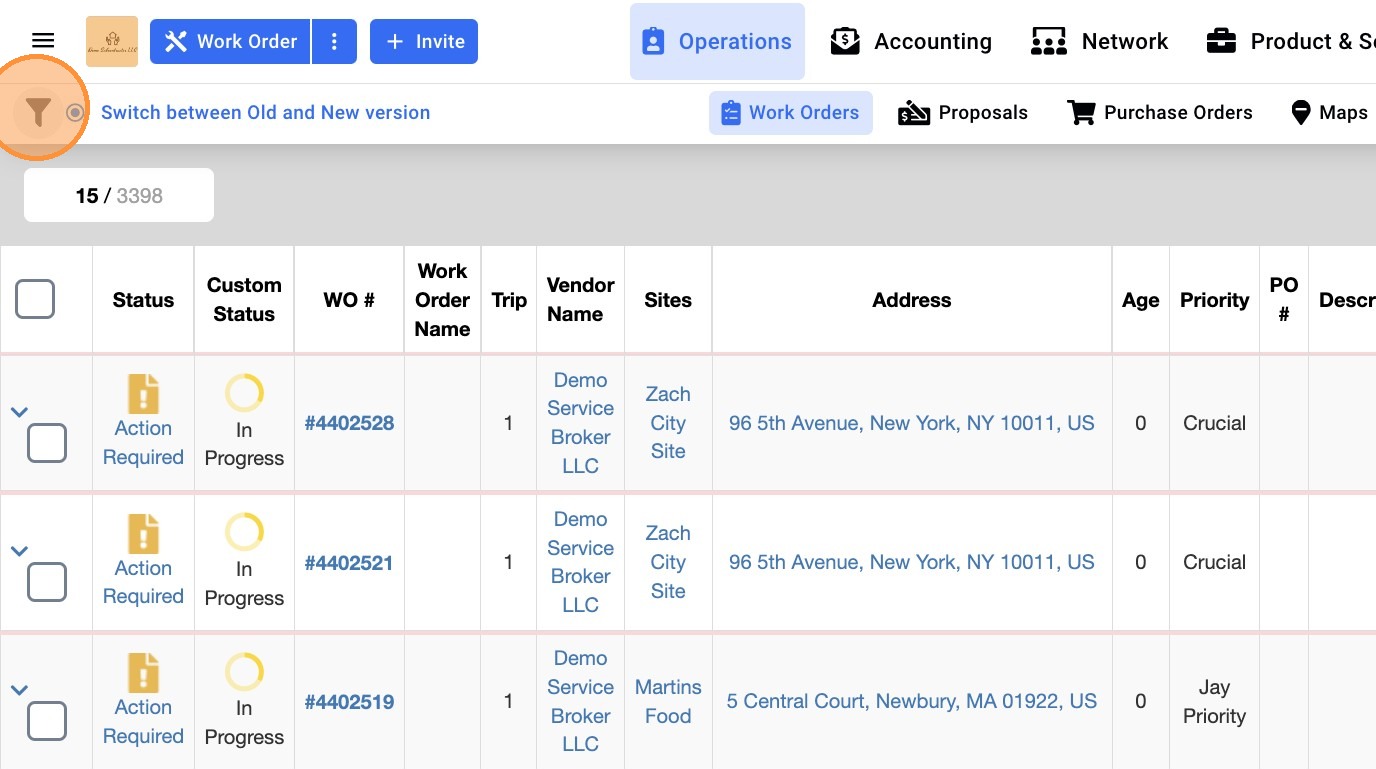1376x769 pixels.
Task: Click the company logo thumbnail
Action: point(112,41)
